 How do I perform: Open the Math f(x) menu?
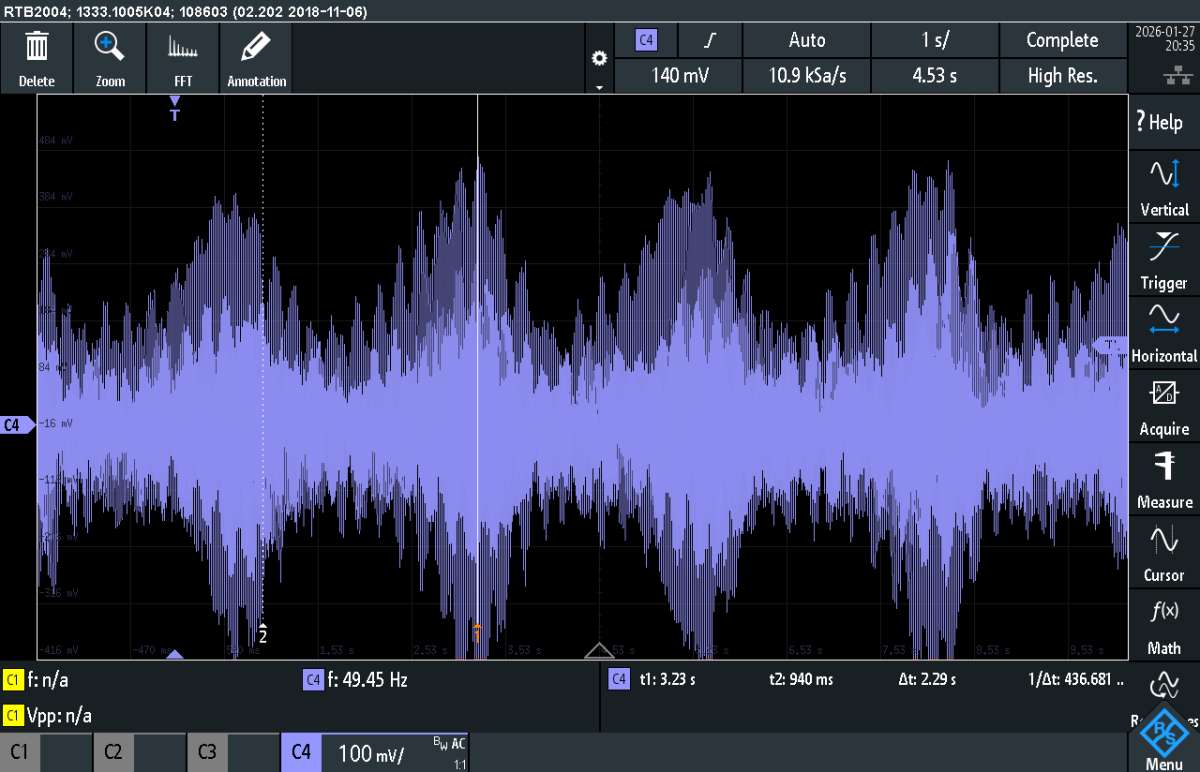(x=1164, y=626)
